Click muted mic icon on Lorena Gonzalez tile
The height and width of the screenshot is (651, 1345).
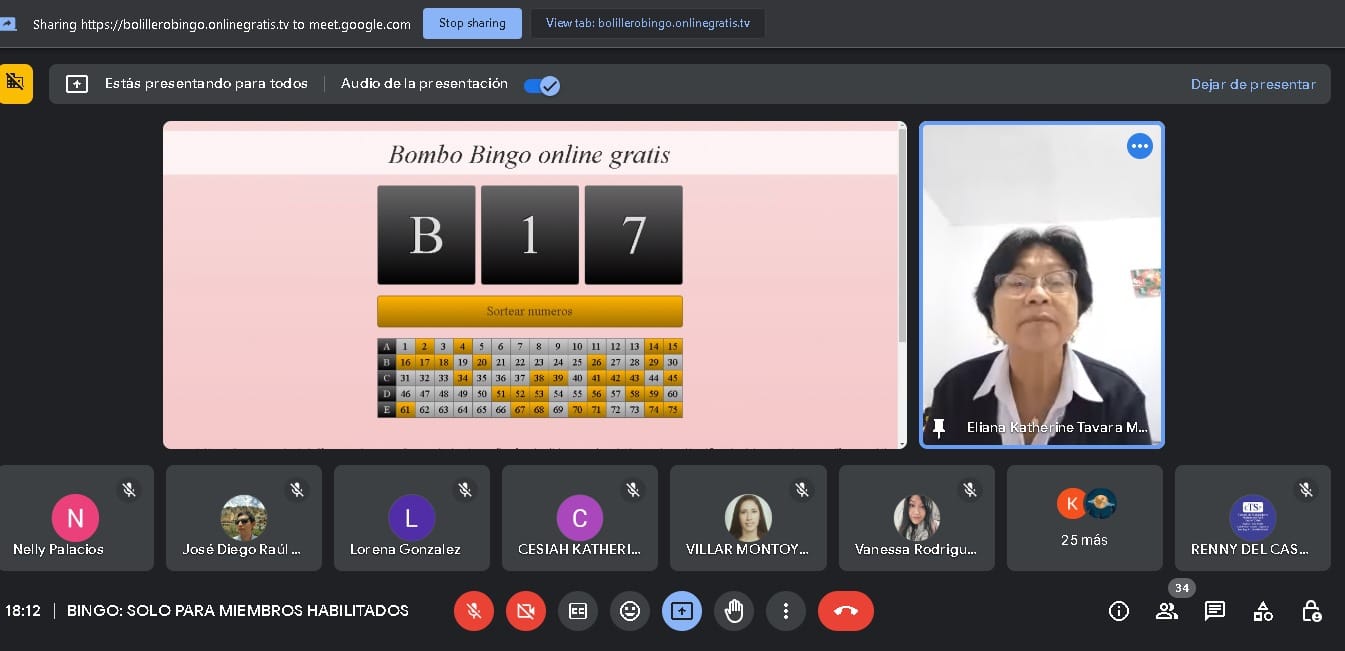pyautogui.click(x=465, y=490)
